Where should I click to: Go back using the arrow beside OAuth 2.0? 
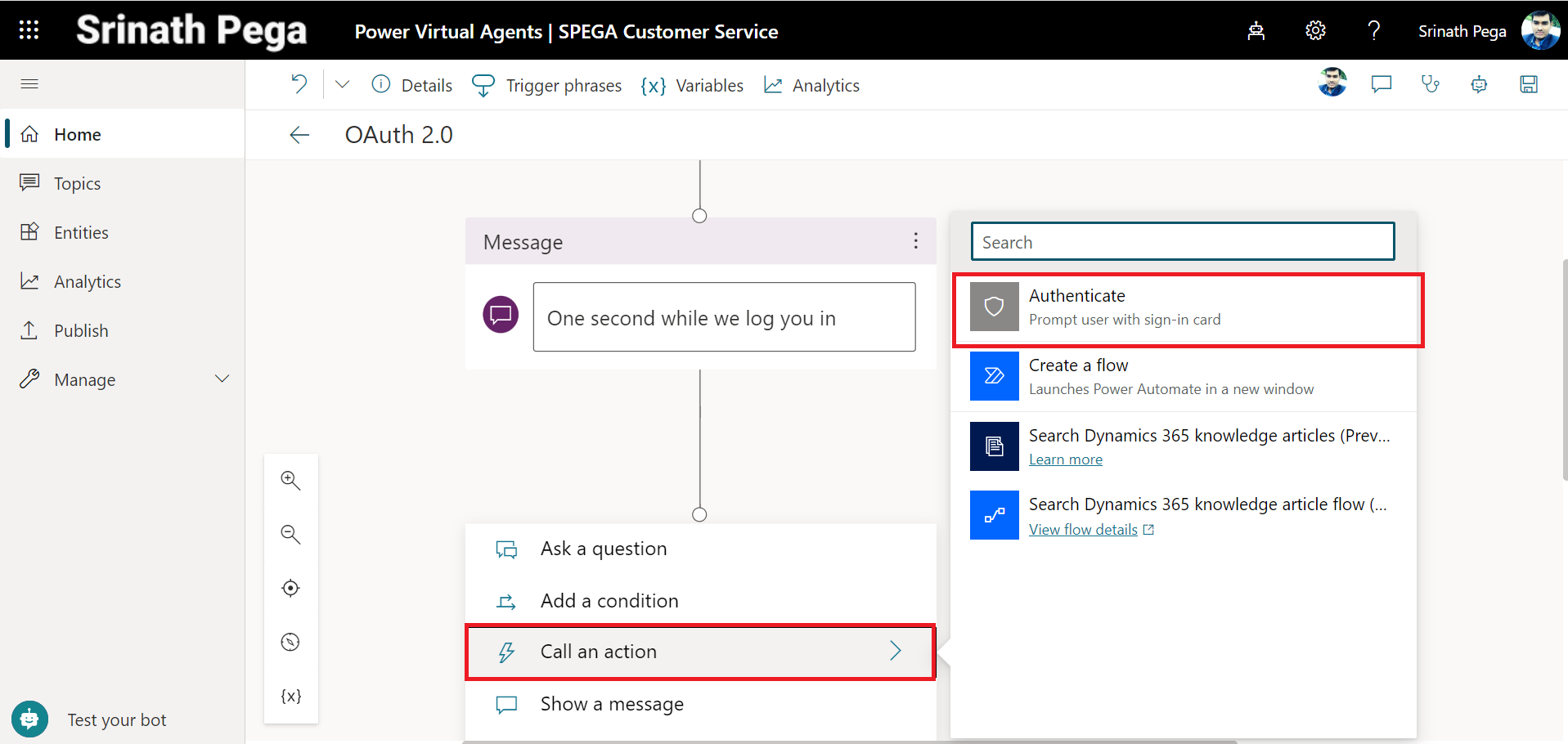299,135
